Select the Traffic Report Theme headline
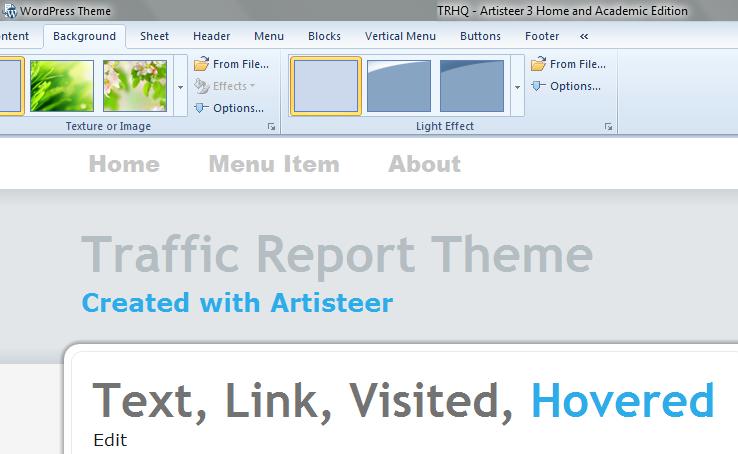Viewport: 738px width, 454px height. pyautogui.click(x=337, y=255)
